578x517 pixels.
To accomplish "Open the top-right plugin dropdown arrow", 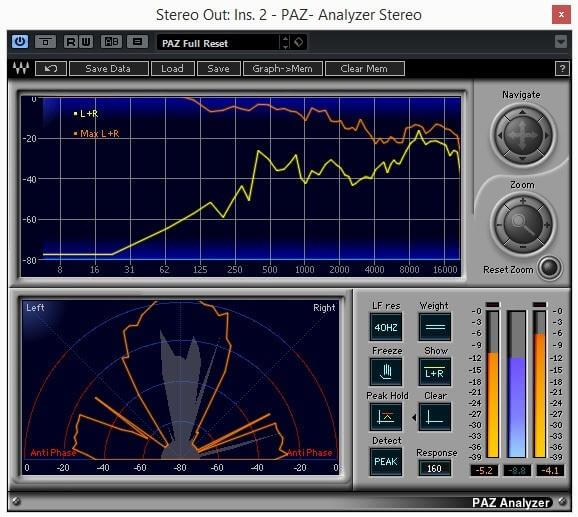I will (561, 42).
